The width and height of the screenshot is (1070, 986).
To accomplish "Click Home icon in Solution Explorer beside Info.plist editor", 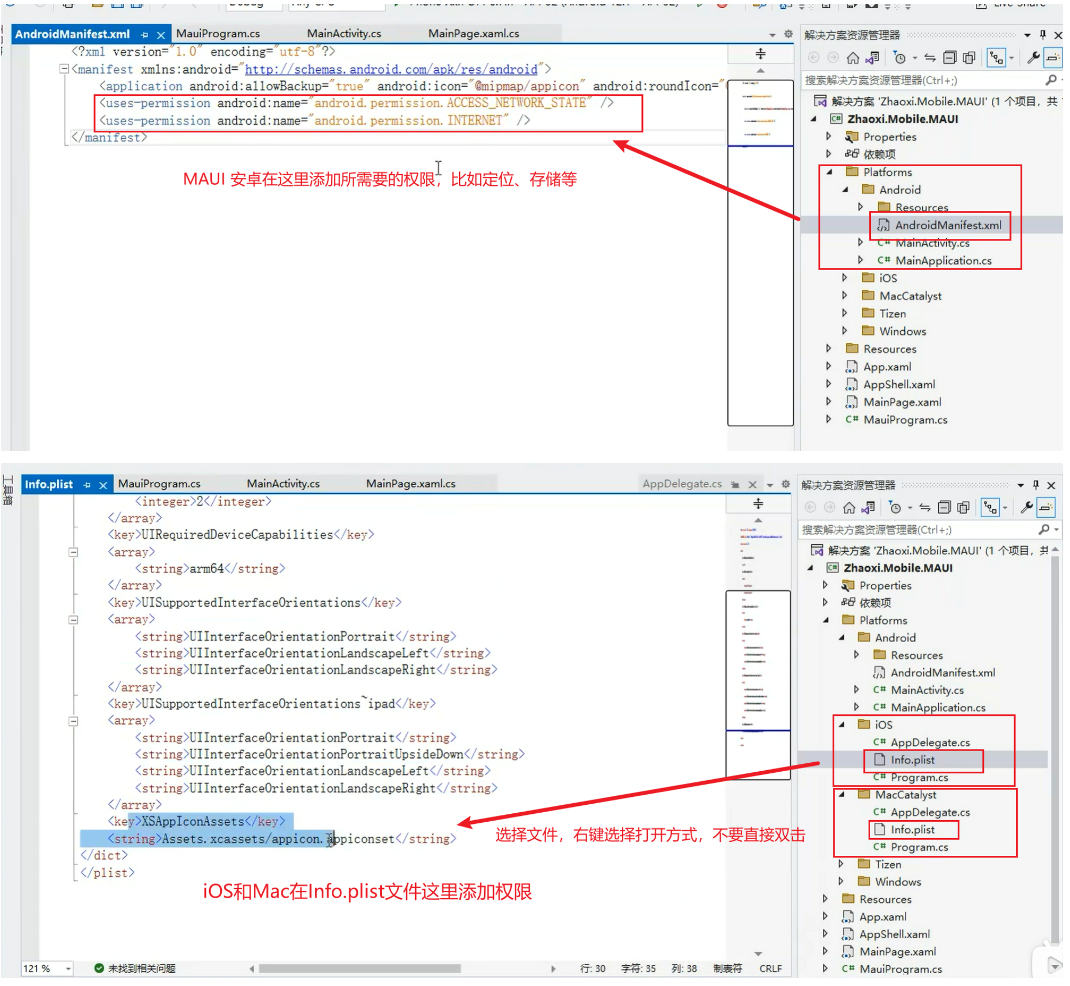I will (x=849, y=508).
